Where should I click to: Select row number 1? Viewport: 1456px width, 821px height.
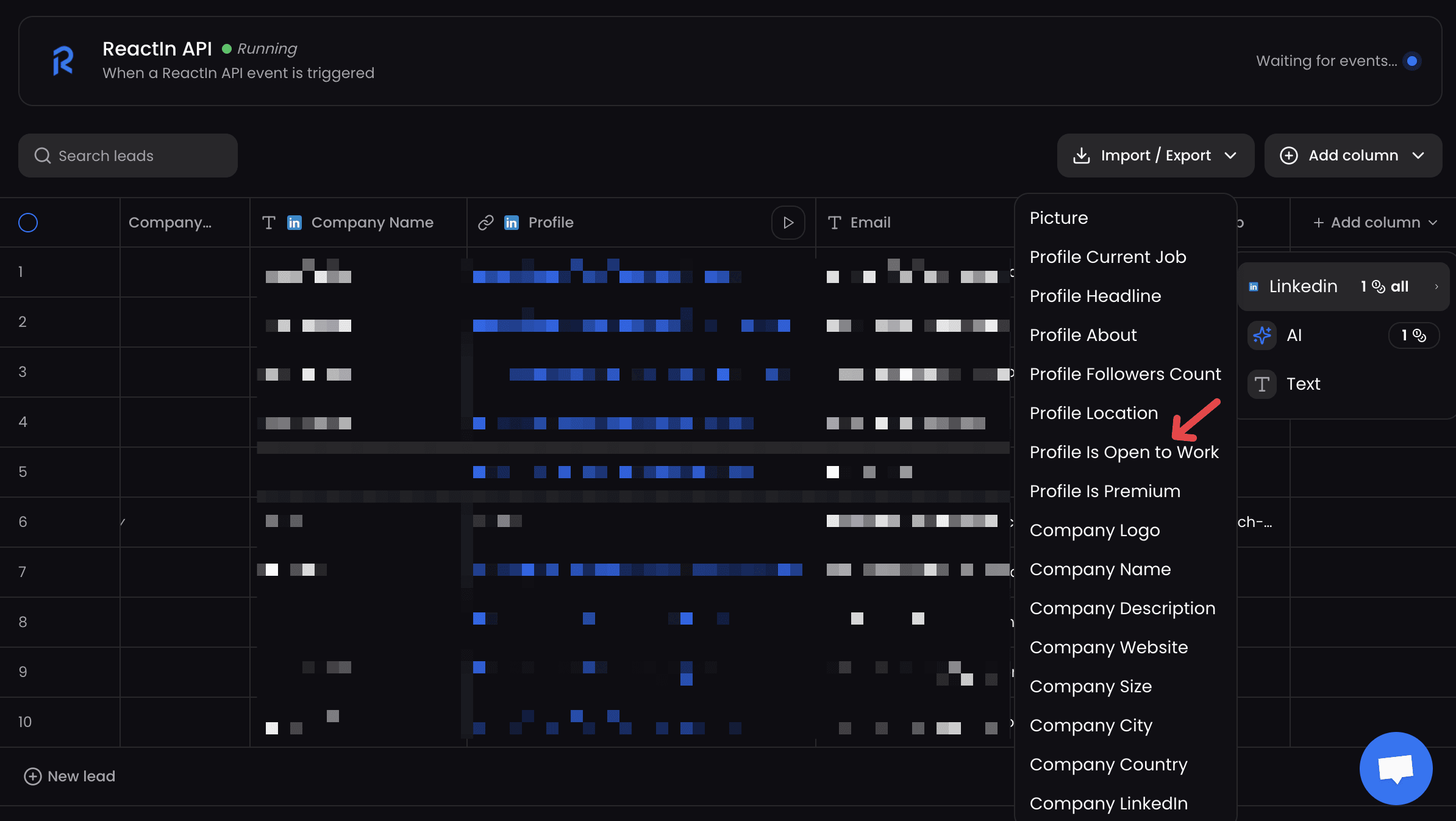tap(21, 272)
